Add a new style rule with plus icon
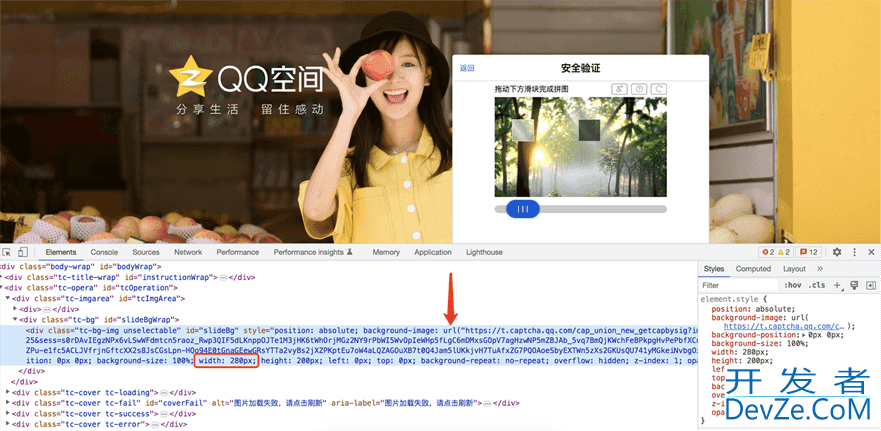This screenshot has height=431, width=881. [837, 285]
